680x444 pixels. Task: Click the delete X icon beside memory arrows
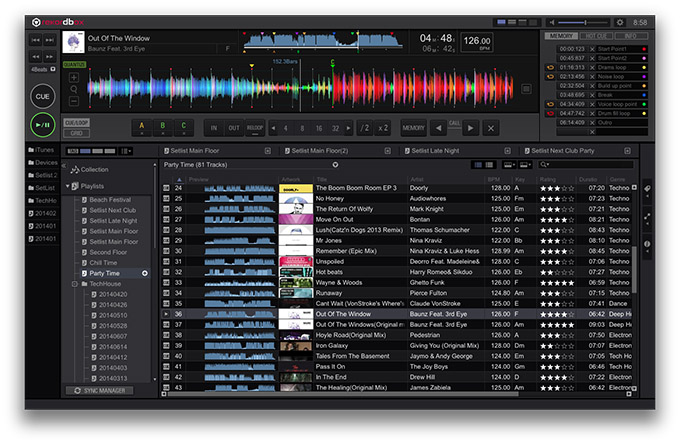491,128
